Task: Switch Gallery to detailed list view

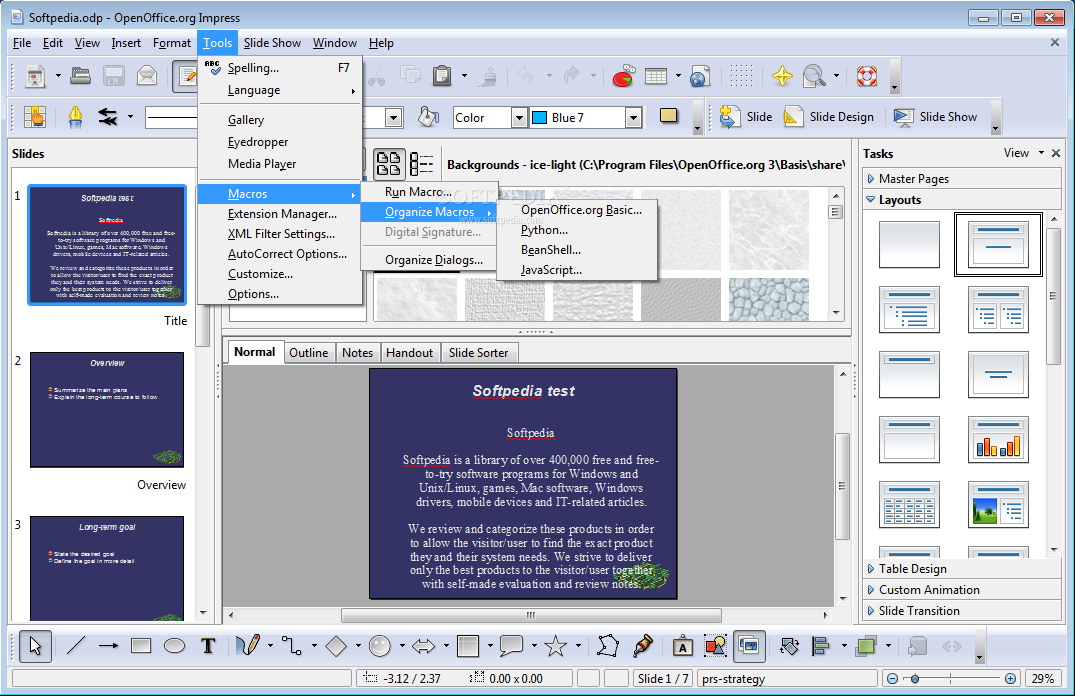Action: 421,164
